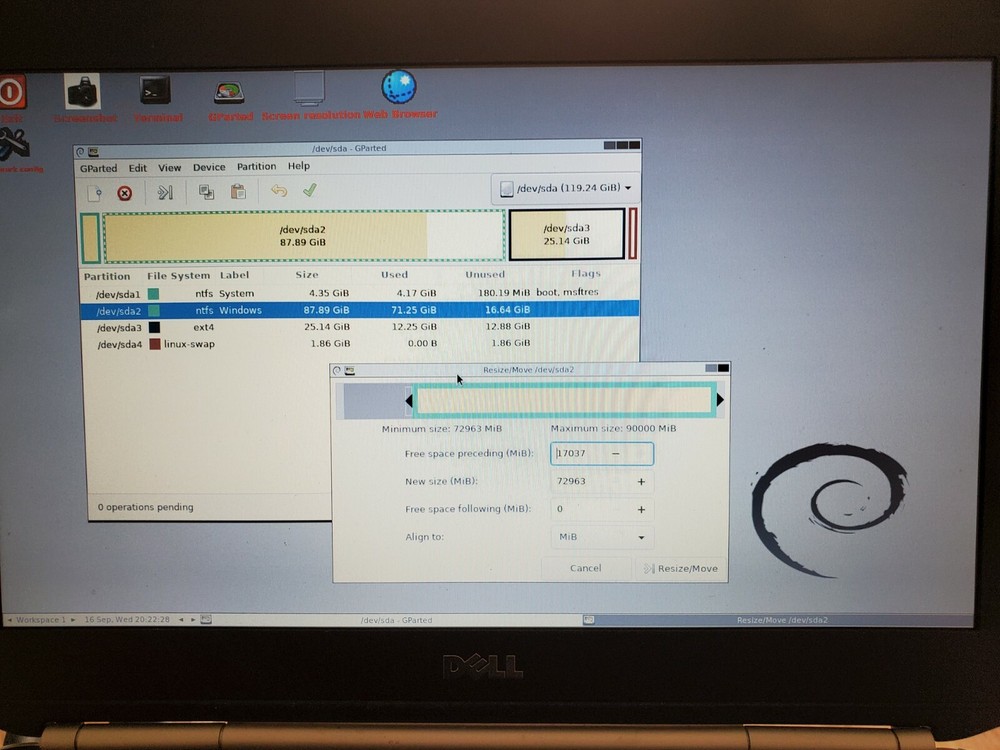Click the '0 operations pending' status text
This screenshot has width=1000, height=750.
(x=145, y=508)
